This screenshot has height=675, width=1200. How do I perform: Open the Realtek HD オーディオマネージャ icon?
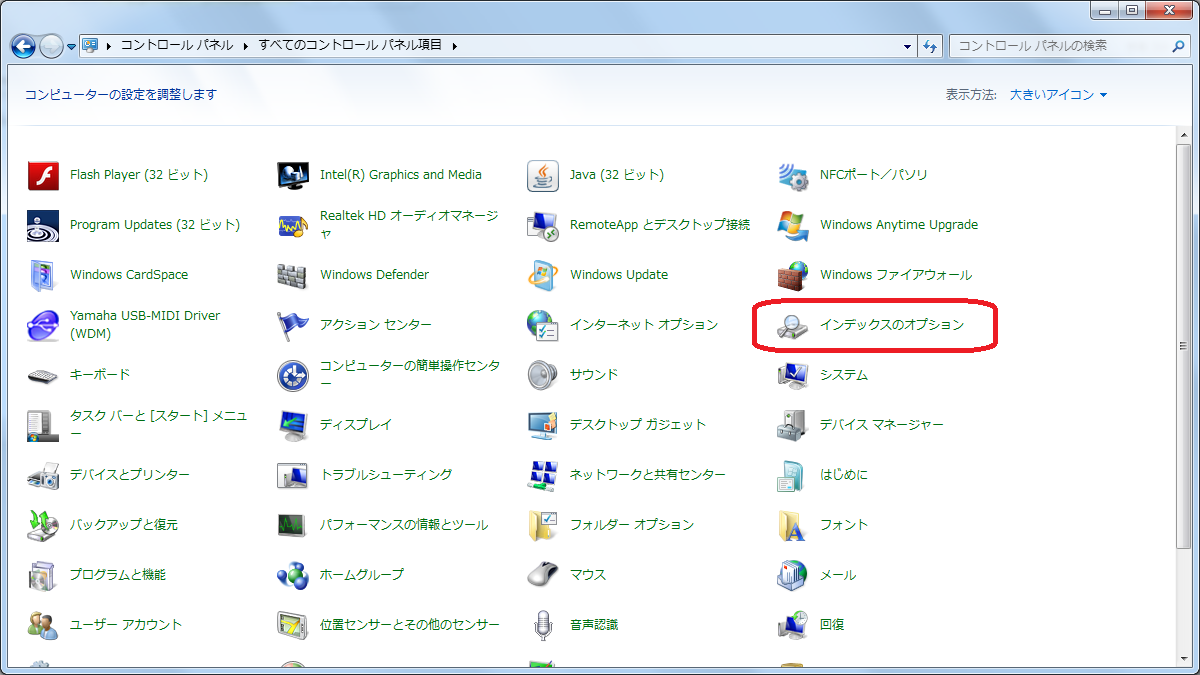click(294, 225)
